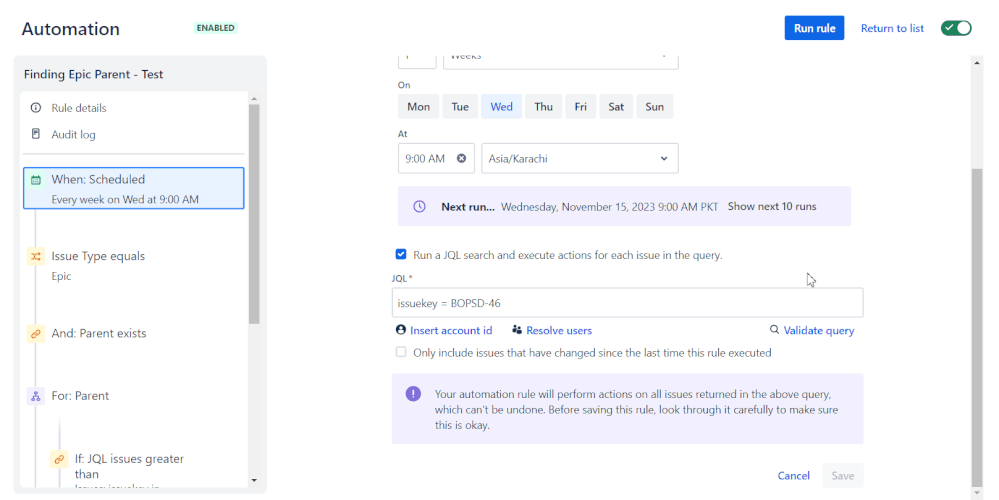The width and height of the screenshot is (999, 500).
Task: Click the Finding Epic Parent - Test title
Action: tap(94, 74)
